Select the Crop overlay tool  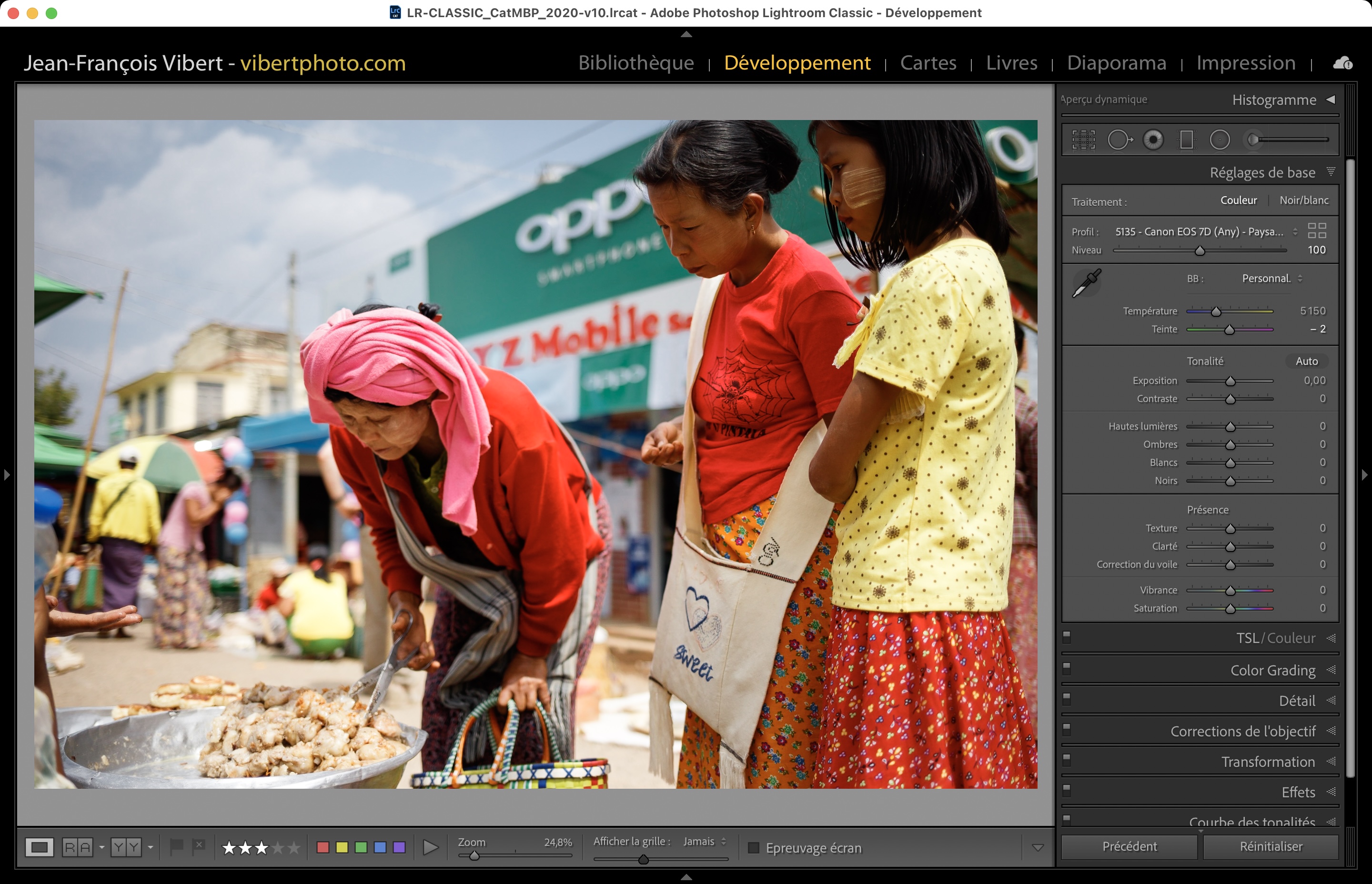tap(1083, 140)
